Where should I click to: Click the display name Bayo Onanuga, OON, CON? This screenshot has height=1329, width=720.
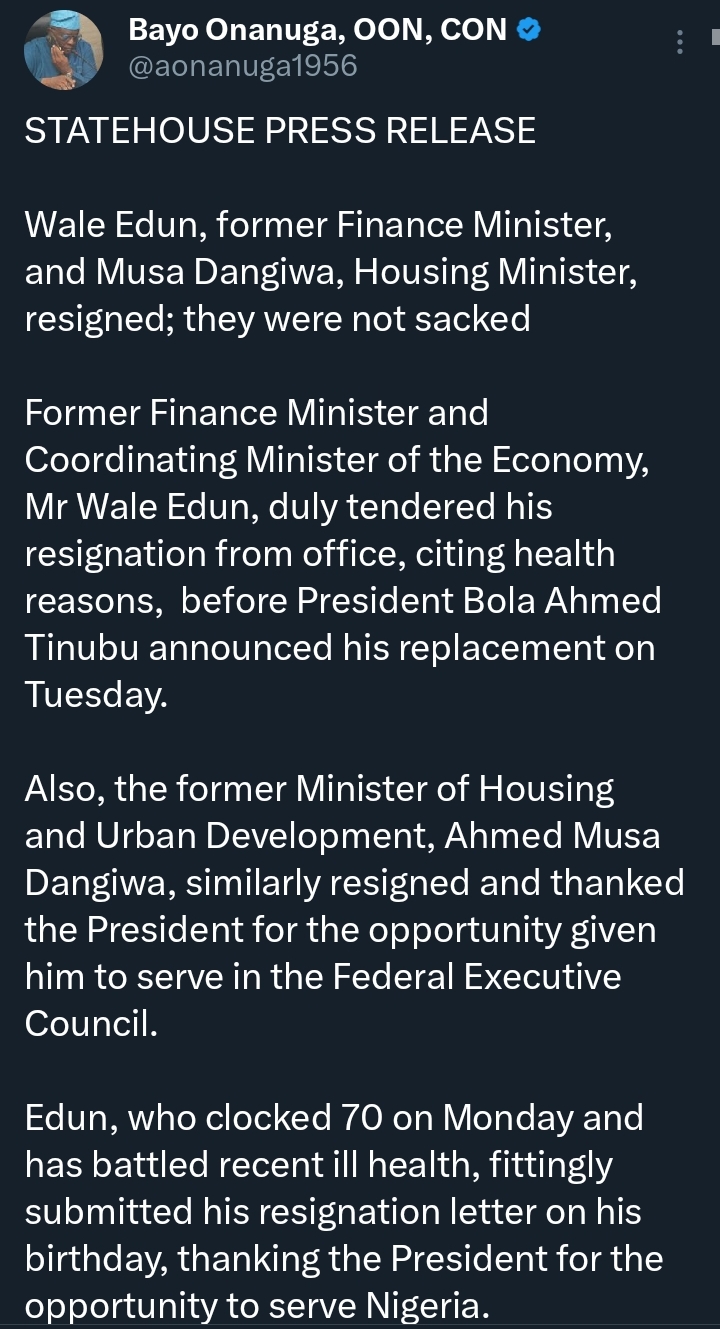318,31
